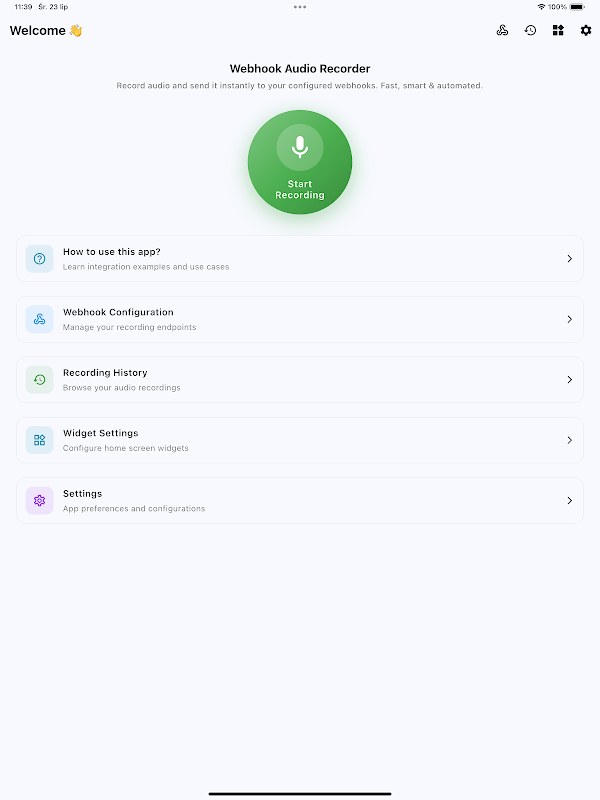Expand chevron on Webhook Configuration row
Viewport: 600px width, 800px height.
click(x=570, y=319)
